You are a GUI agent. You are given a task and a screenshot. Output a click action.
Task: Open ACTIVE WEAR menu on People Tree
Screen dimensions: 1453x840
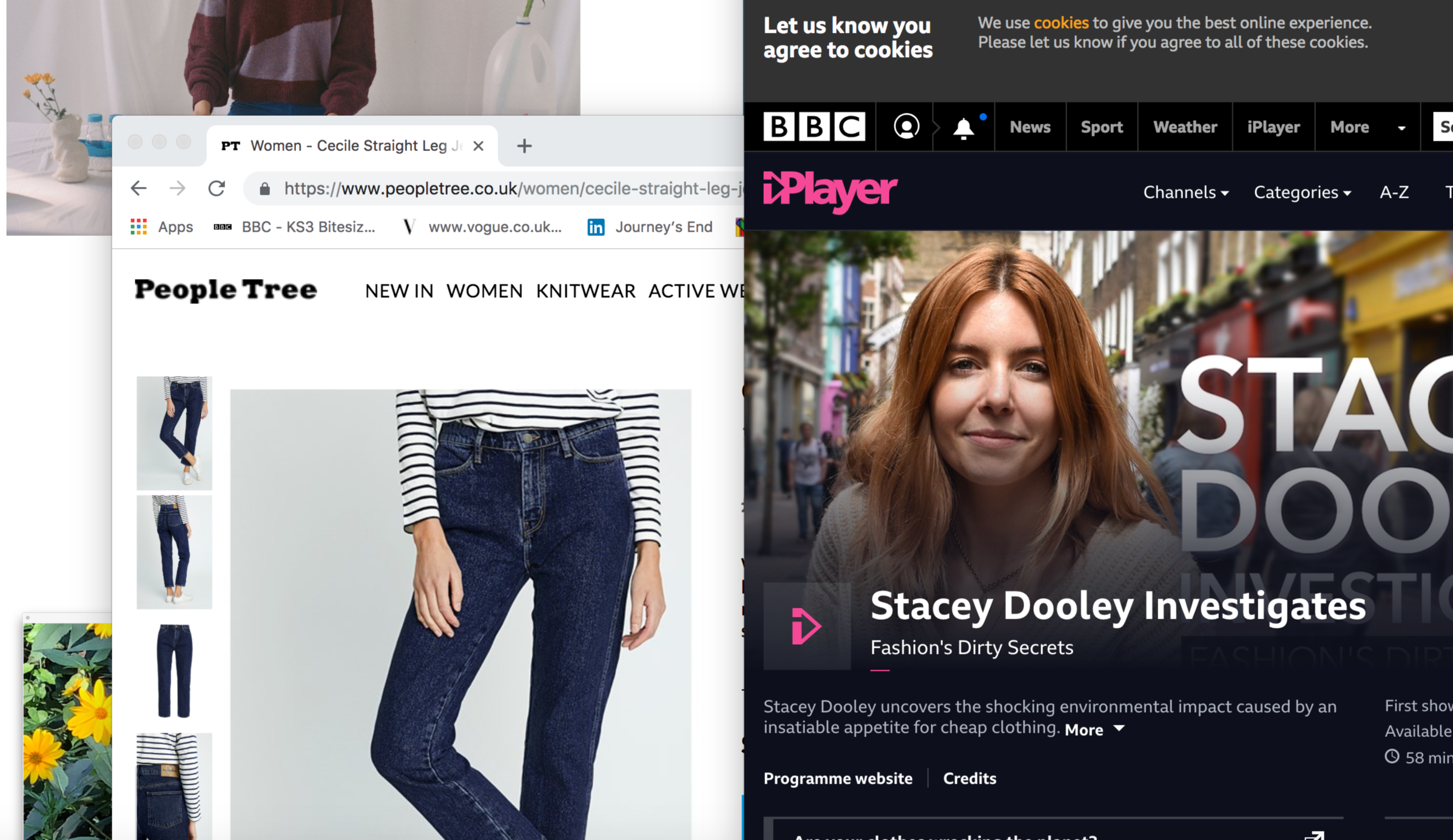[x=696, y=291]
